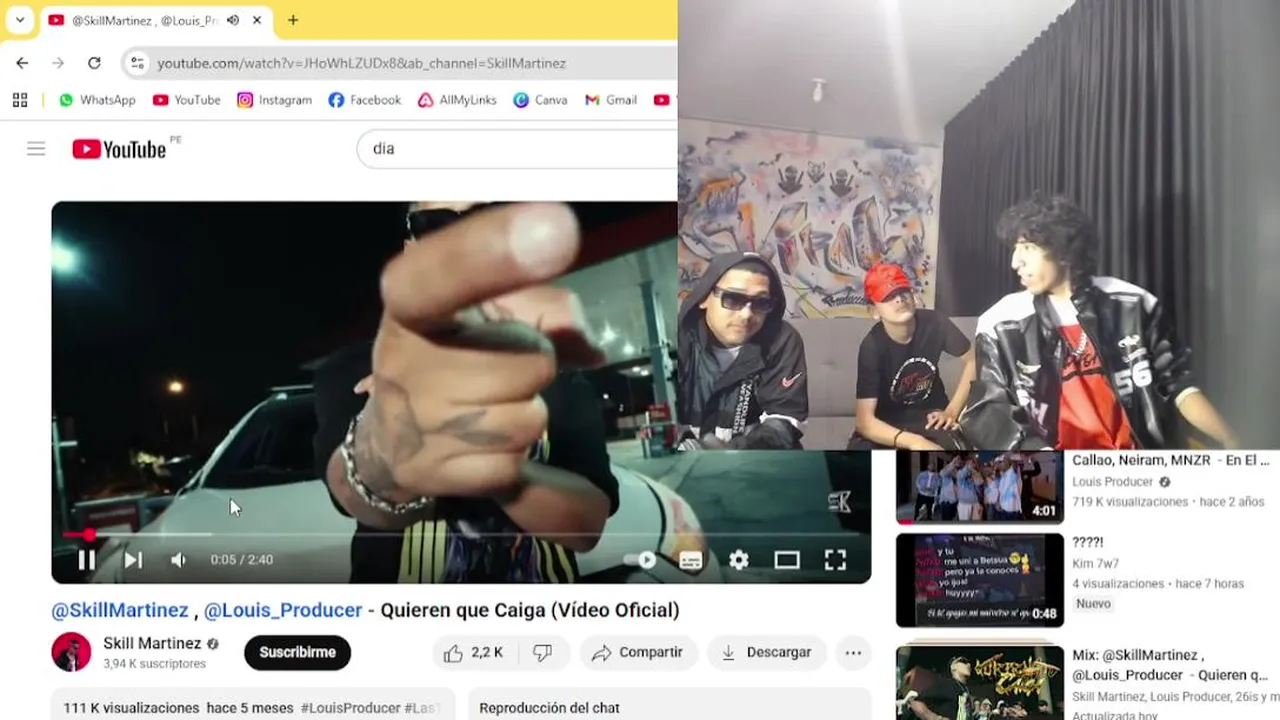View site information icon in address bar
The height and width of the screenshot is (720, 1280).
click(139, 63)
